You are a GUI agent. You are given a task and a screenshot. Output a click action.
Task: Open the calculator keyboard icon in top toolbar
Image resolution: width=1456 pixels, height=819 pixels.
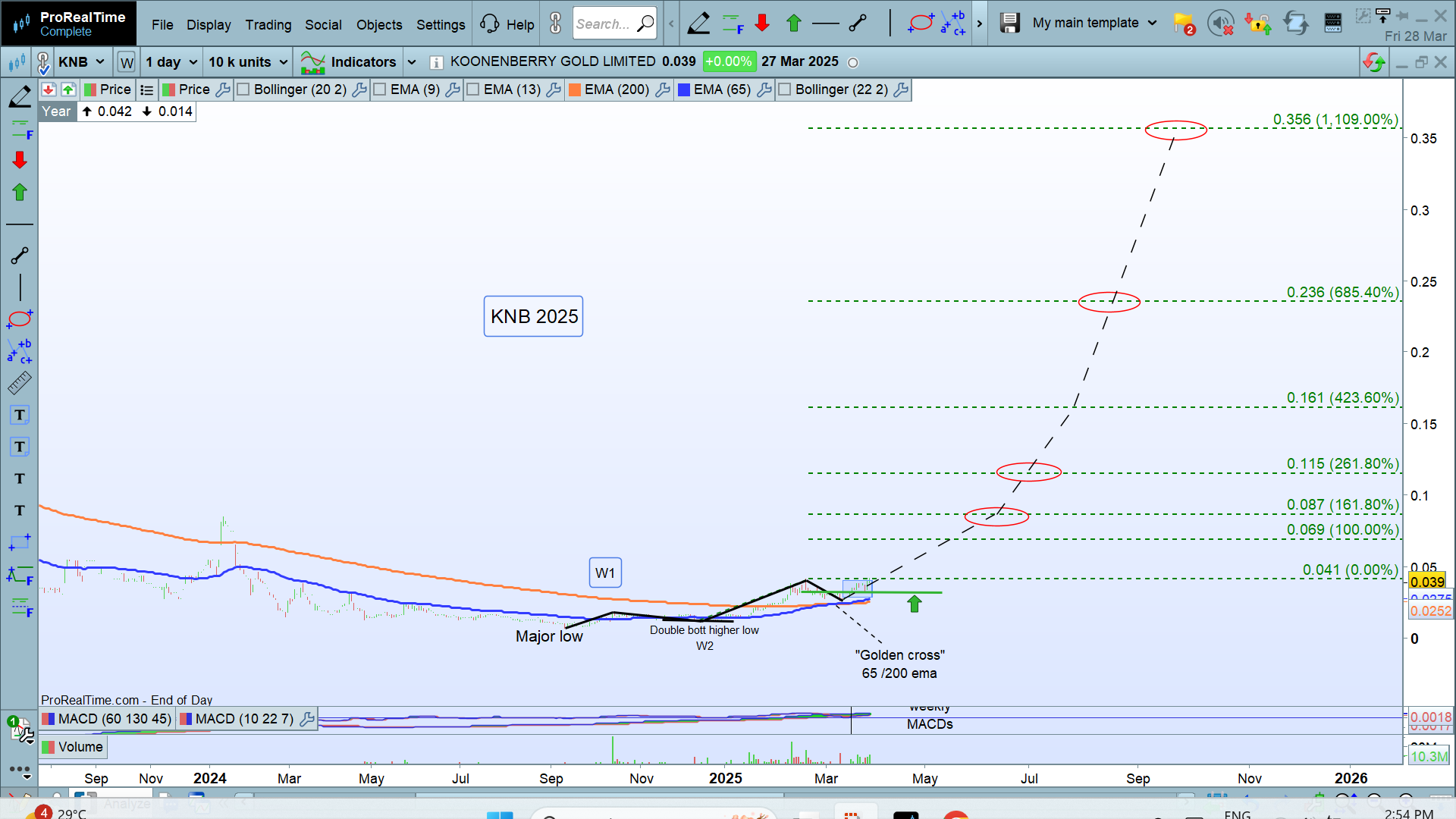tap(1332, 24)
